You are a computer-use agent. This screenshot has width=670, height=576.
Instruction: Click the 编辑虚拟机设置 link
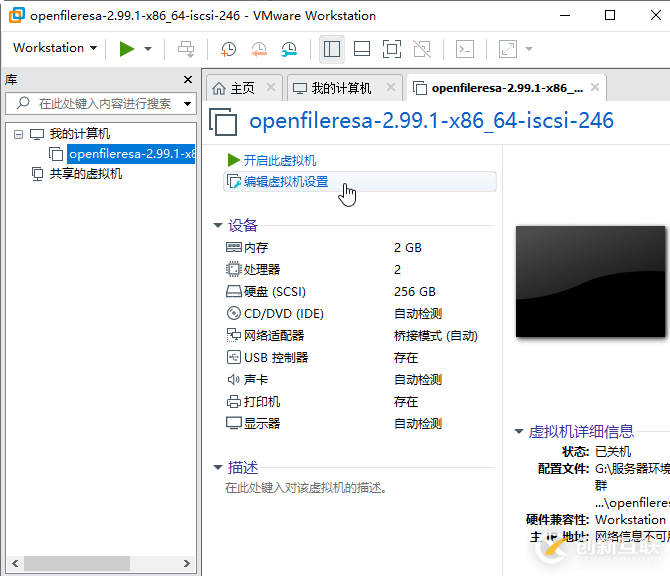tap(285, 182)
